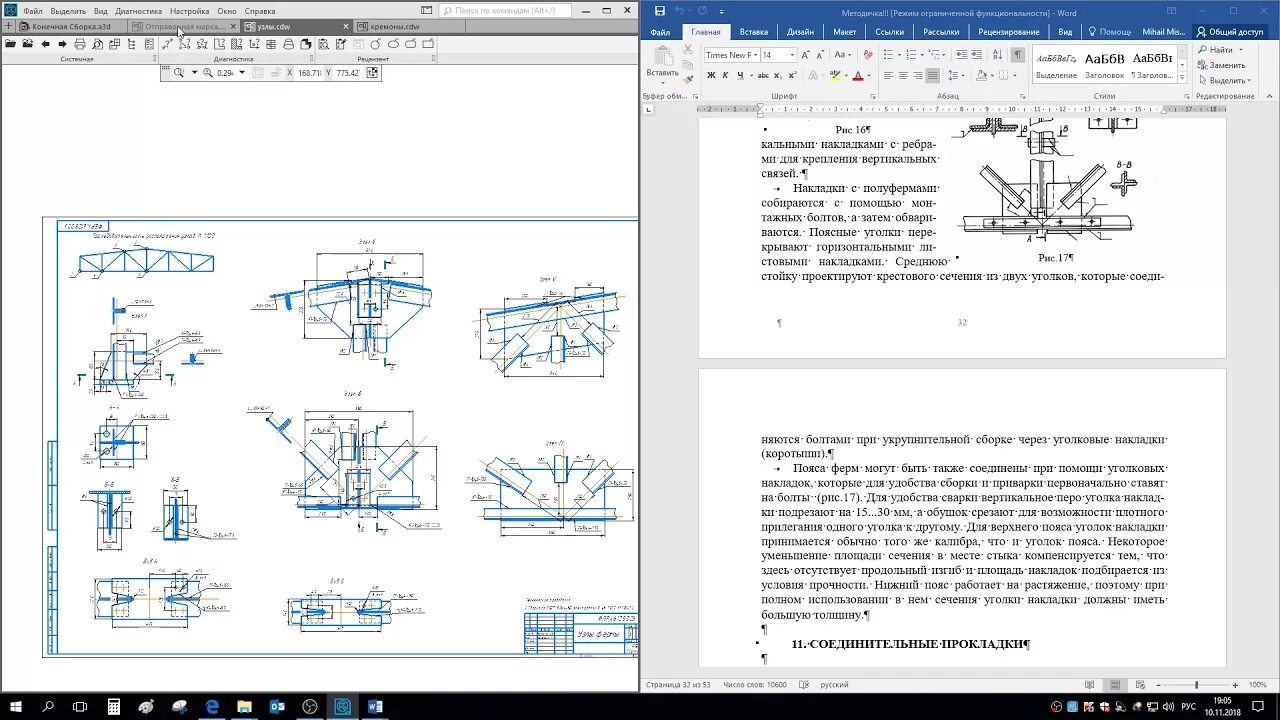Image resolution: width=1280 pixels, height=720 pixels.
Task: Click the zoom-in magnifier in KOMPAS floating bar
Action: (208, 72)
